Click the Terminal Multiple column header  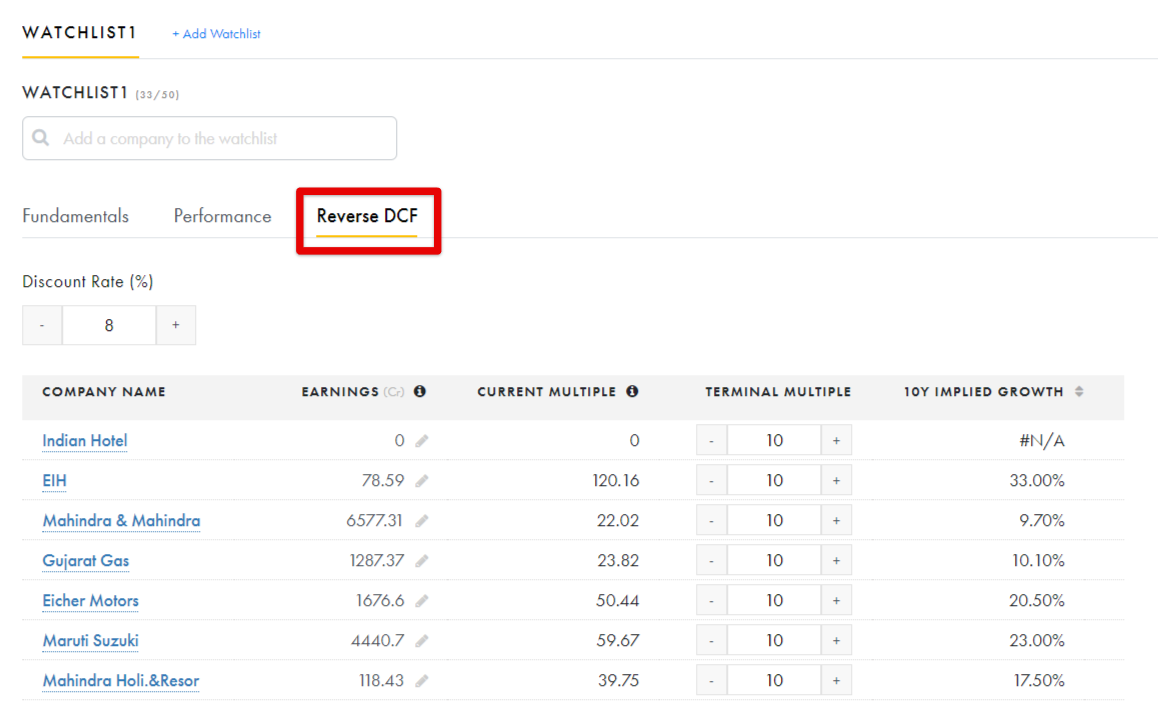(x=778, y=391)
